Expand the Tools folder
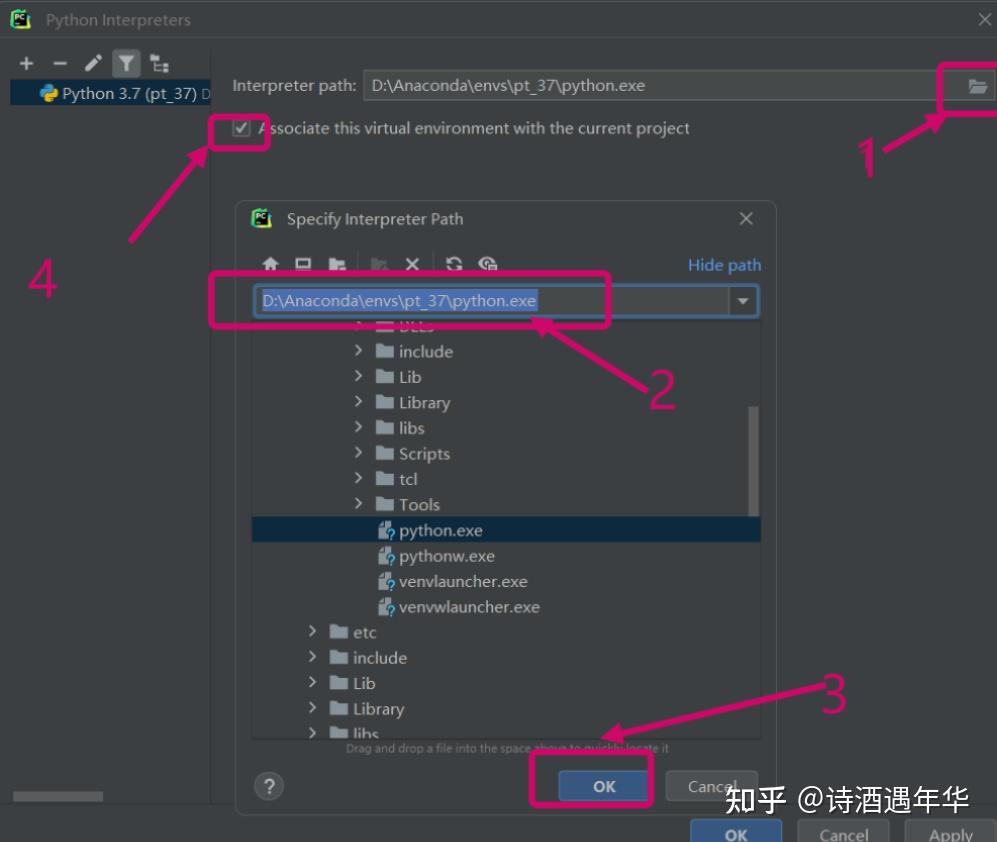Image resolution: width=997 pixels, height=842 pixels. click(358, 504)
